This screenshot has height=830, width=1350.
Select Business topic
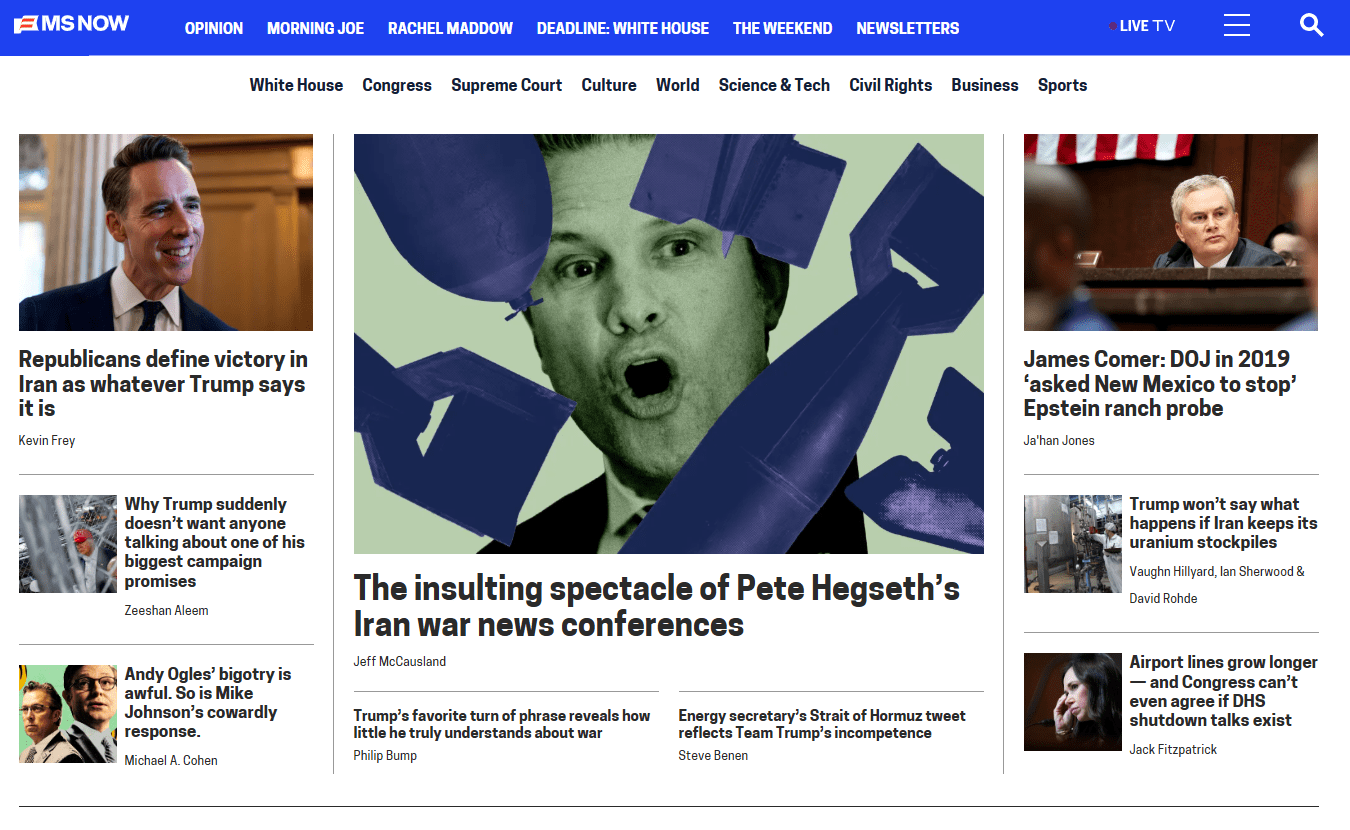984,85
